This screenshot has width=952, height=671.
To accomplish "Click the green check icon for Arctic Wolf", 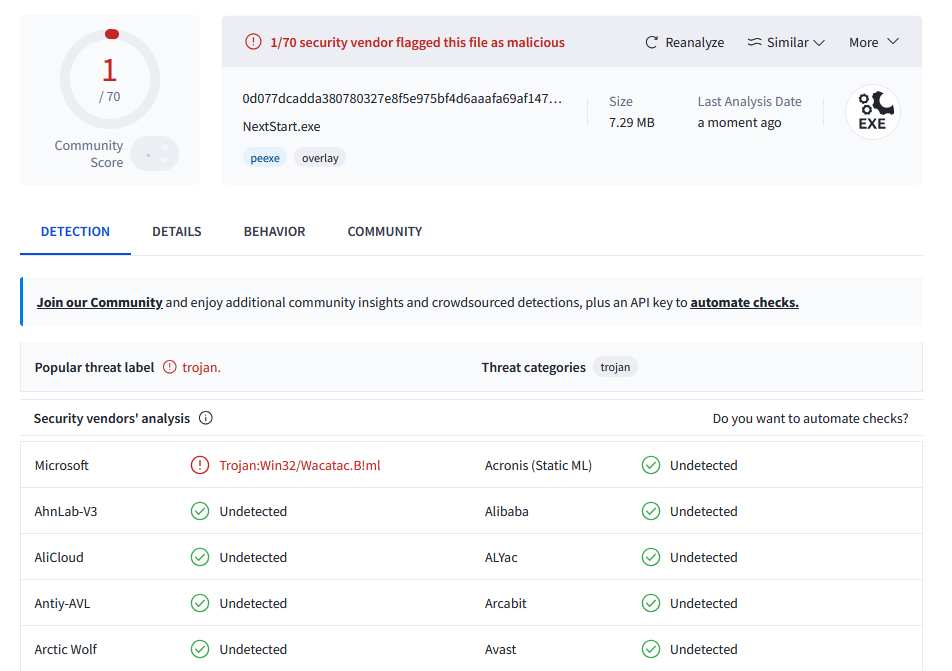I will coord(200,650).
